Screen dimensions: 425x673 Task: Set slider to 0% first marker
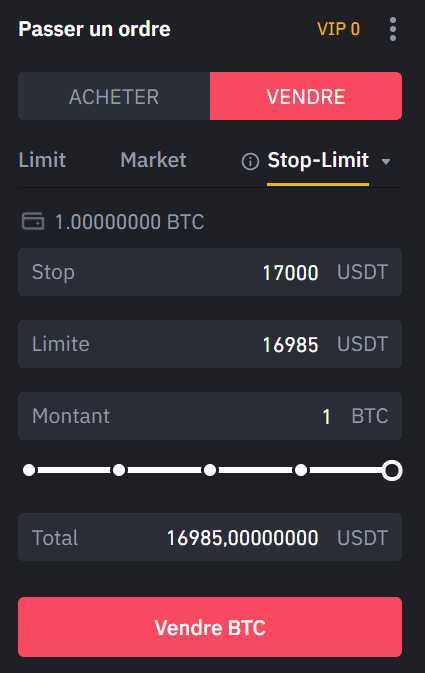pyautogui.click(x=29, y=470)
